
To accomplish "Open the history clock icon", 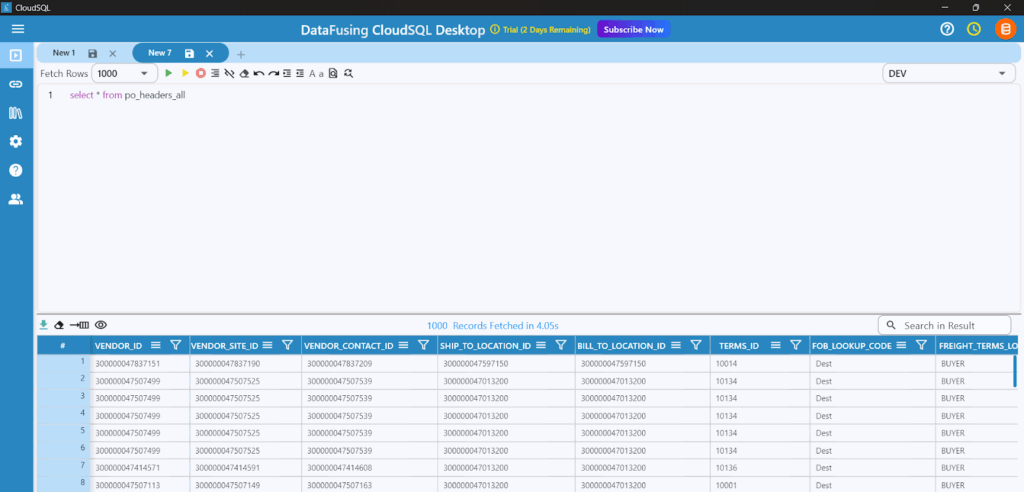I will click(x=974, y=29).
